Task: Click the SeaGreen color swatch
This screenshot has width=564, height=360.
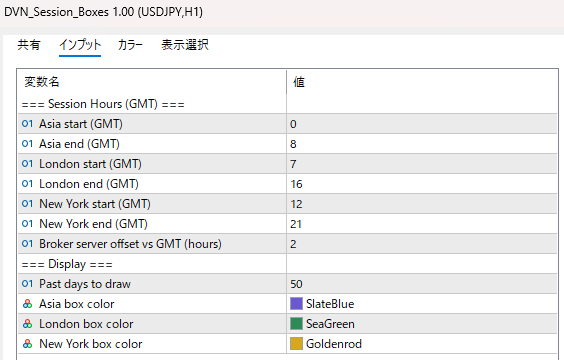Action: 296,324
